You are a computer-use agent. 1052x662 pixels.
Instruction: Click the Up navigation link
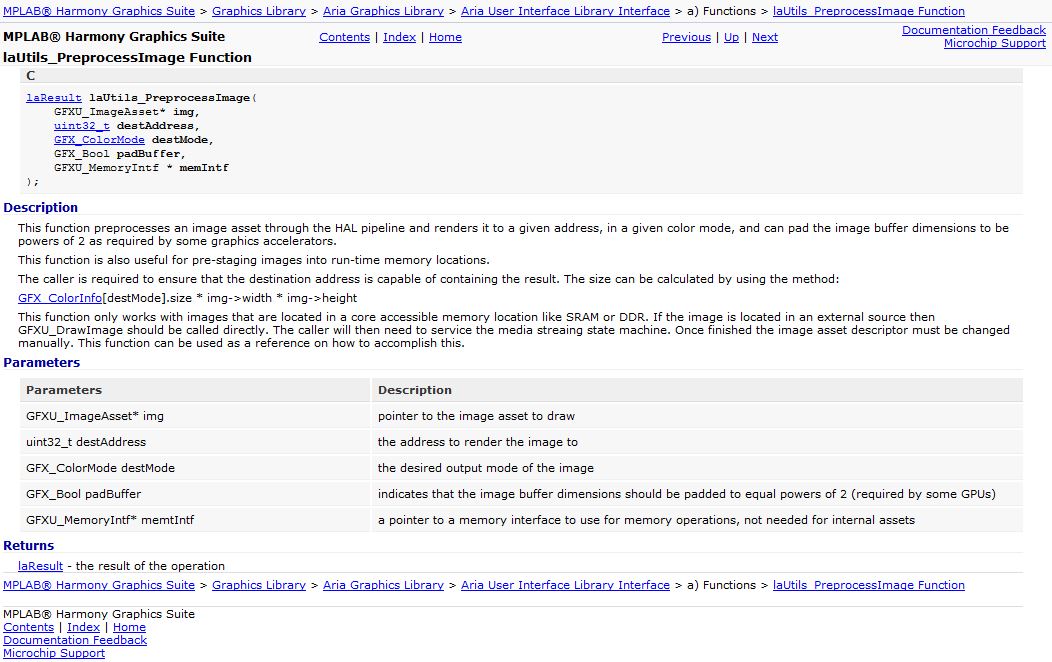[731, 37]
